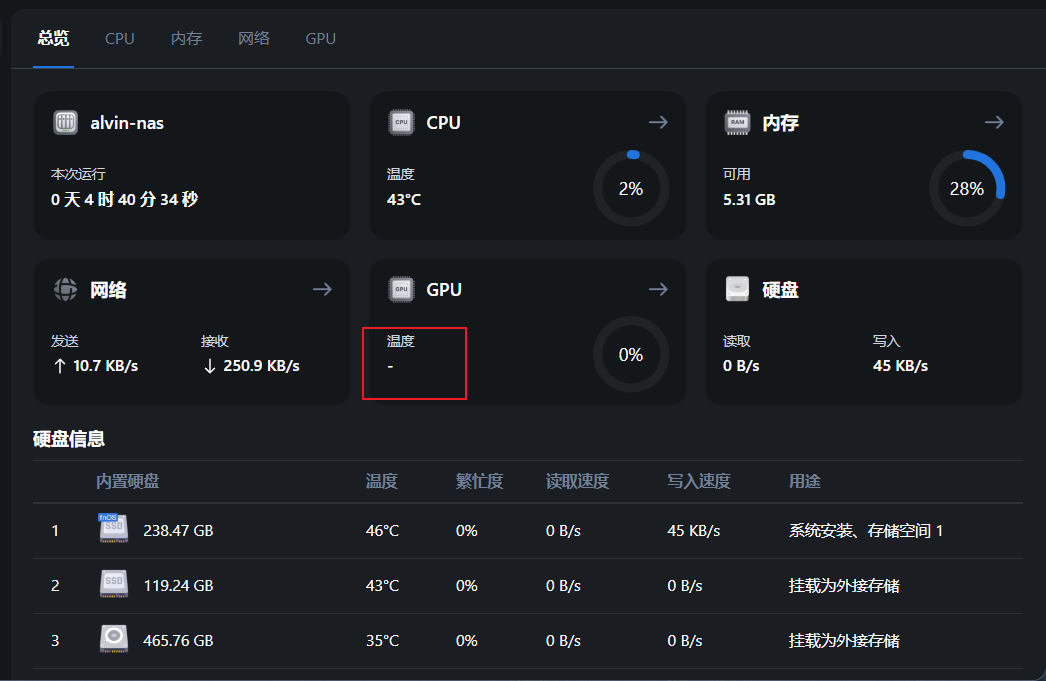This screenshot has height=681, width=1046.
Task: Open CPU details via arrow
Action: click(658, 122)
